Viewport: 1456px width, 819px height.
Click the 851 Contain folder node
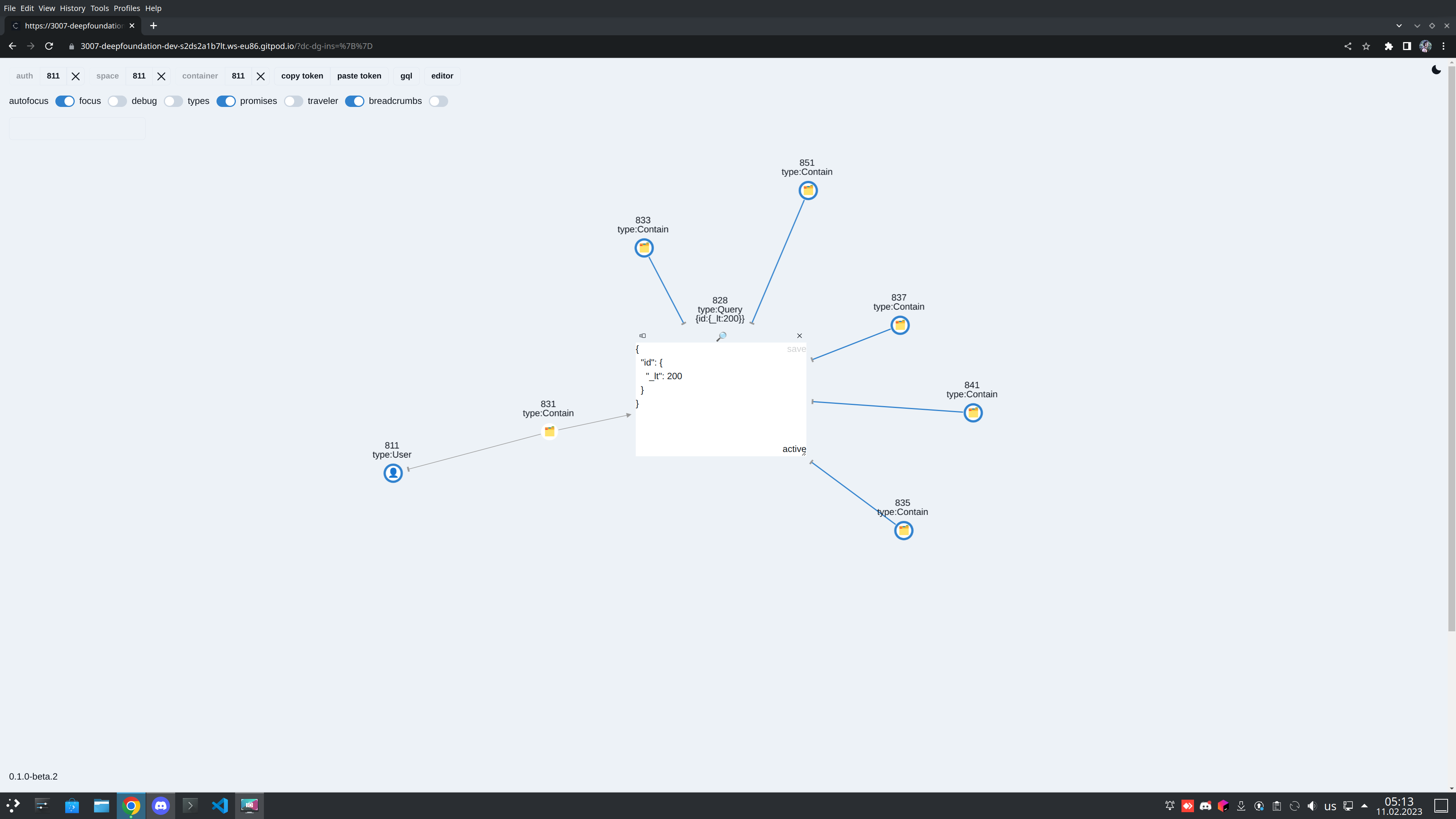click(x=808, y=190)
